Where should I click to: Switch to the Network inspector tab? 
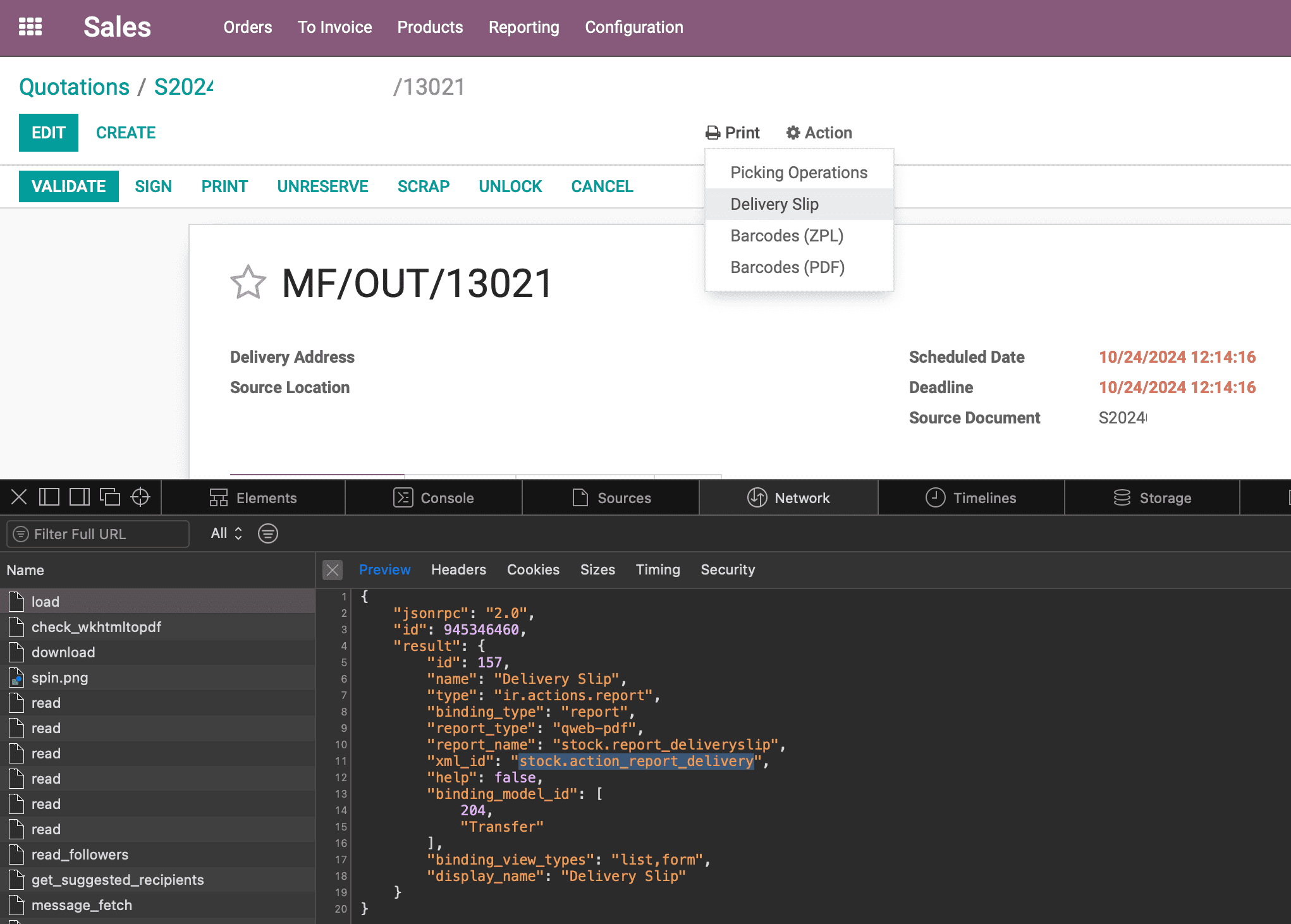coord(788,497)
